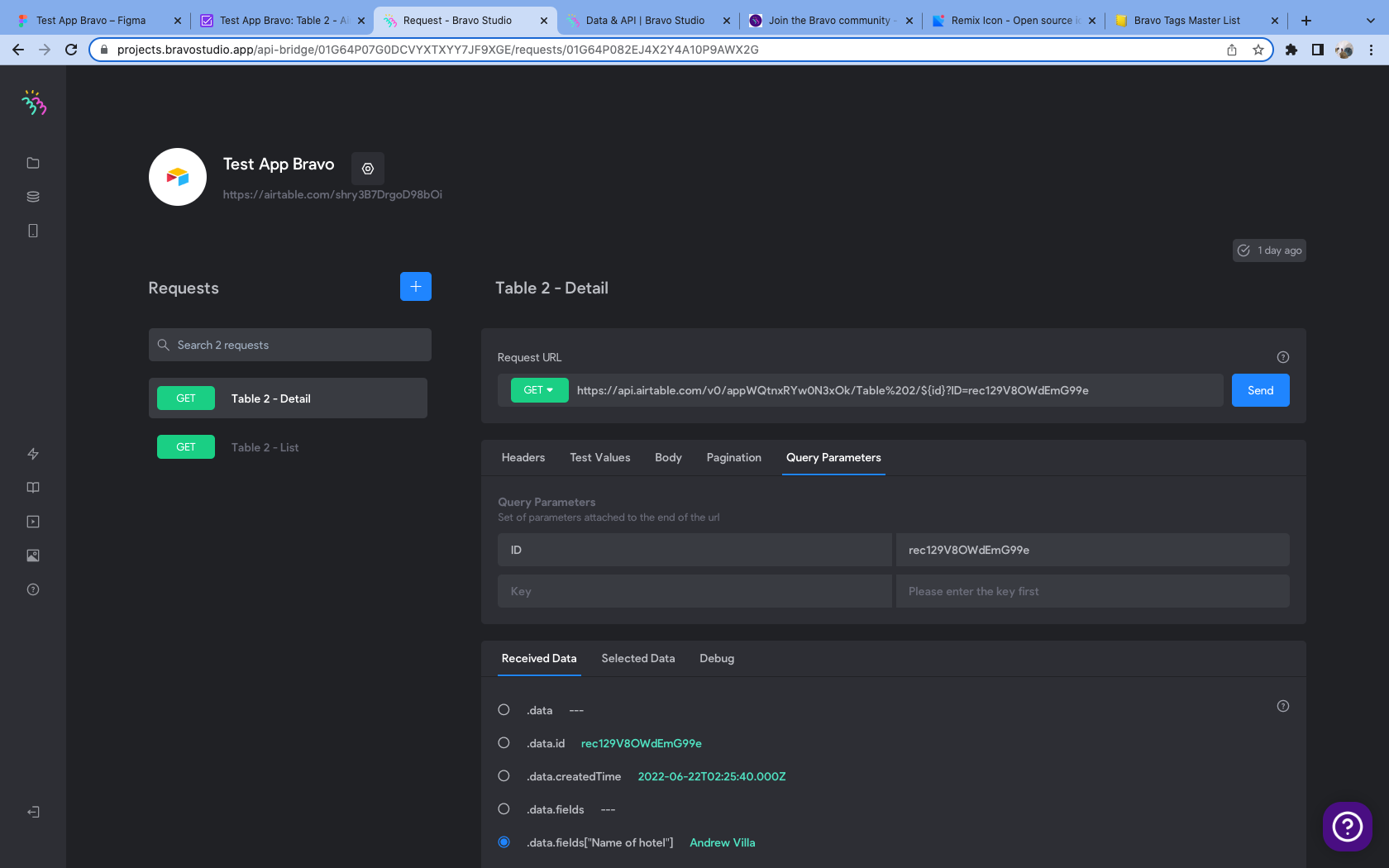Click the lightning bolt sidebar icon
Viewport: 1389px width, 868px height.
click(x=33, y=454)
